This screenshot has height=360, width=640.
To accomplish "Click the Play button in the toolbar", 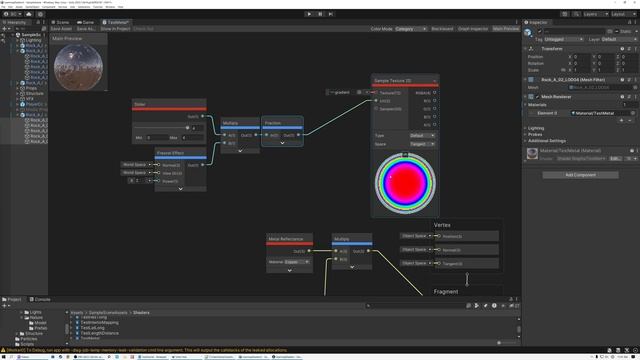I will pyautogui.click(x=309, y=14).
